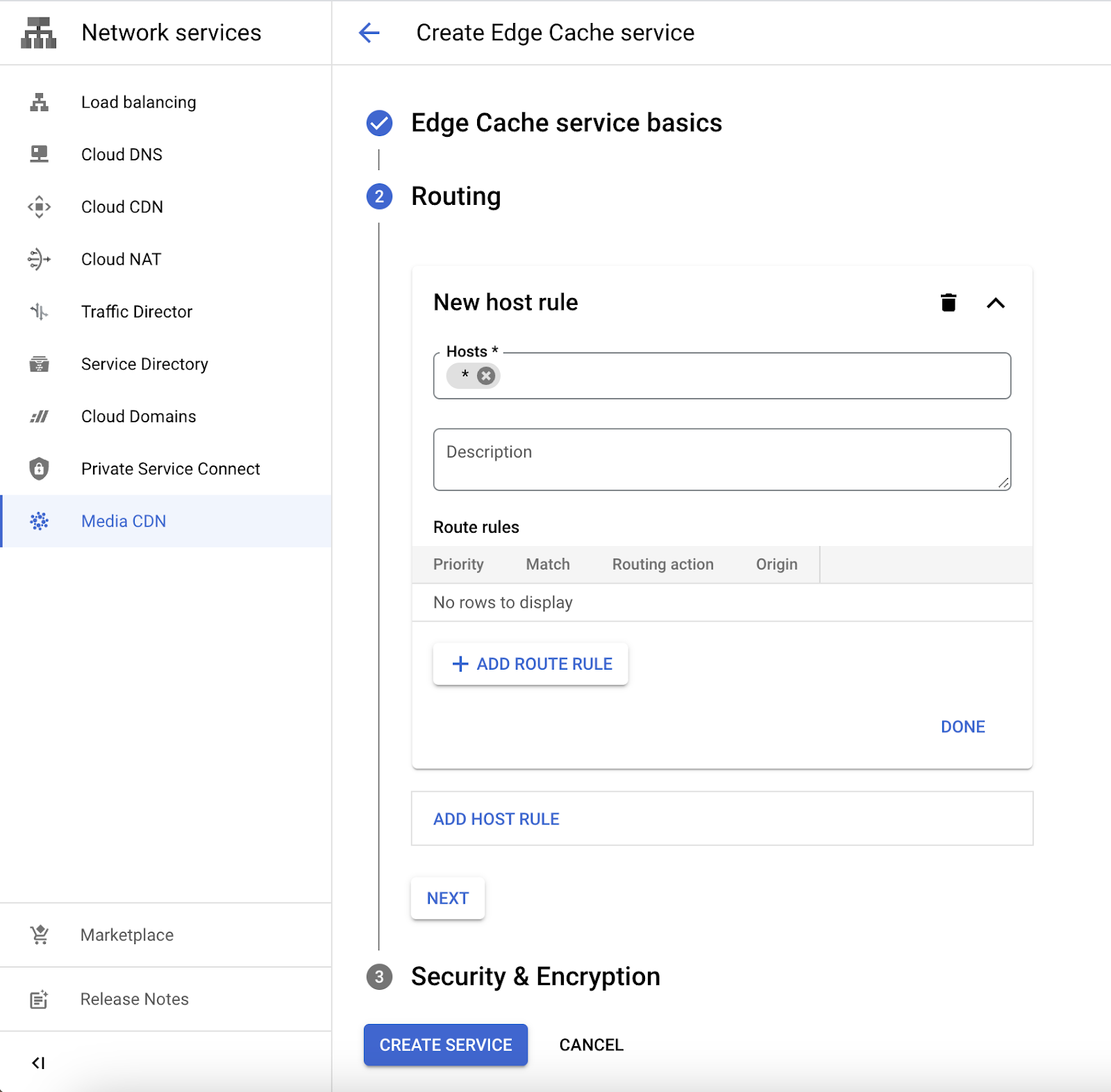1111x1092 pixels.
Task: Click the Hosts input field
Action: (x=750, y=376)
